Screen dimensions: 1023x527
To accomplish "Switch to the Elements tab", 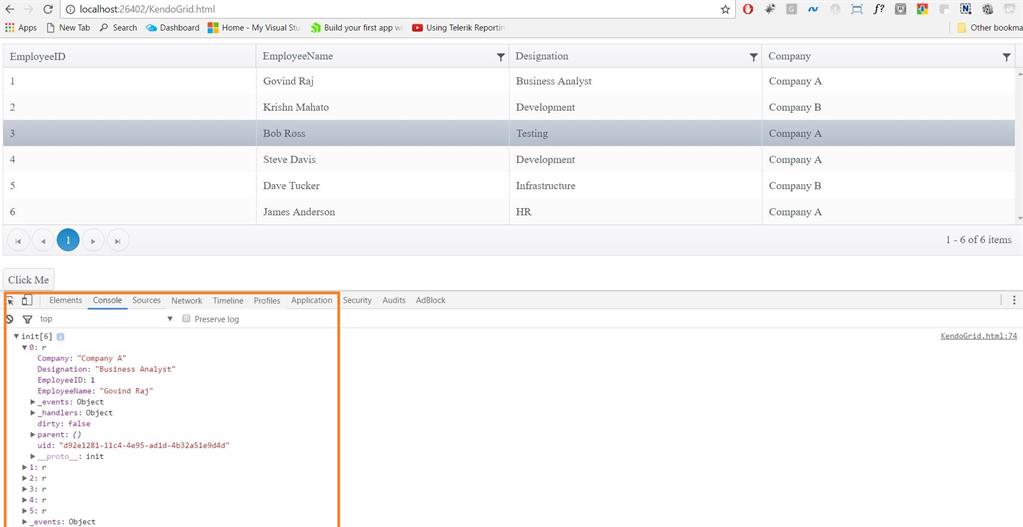I will coord(65,300).
